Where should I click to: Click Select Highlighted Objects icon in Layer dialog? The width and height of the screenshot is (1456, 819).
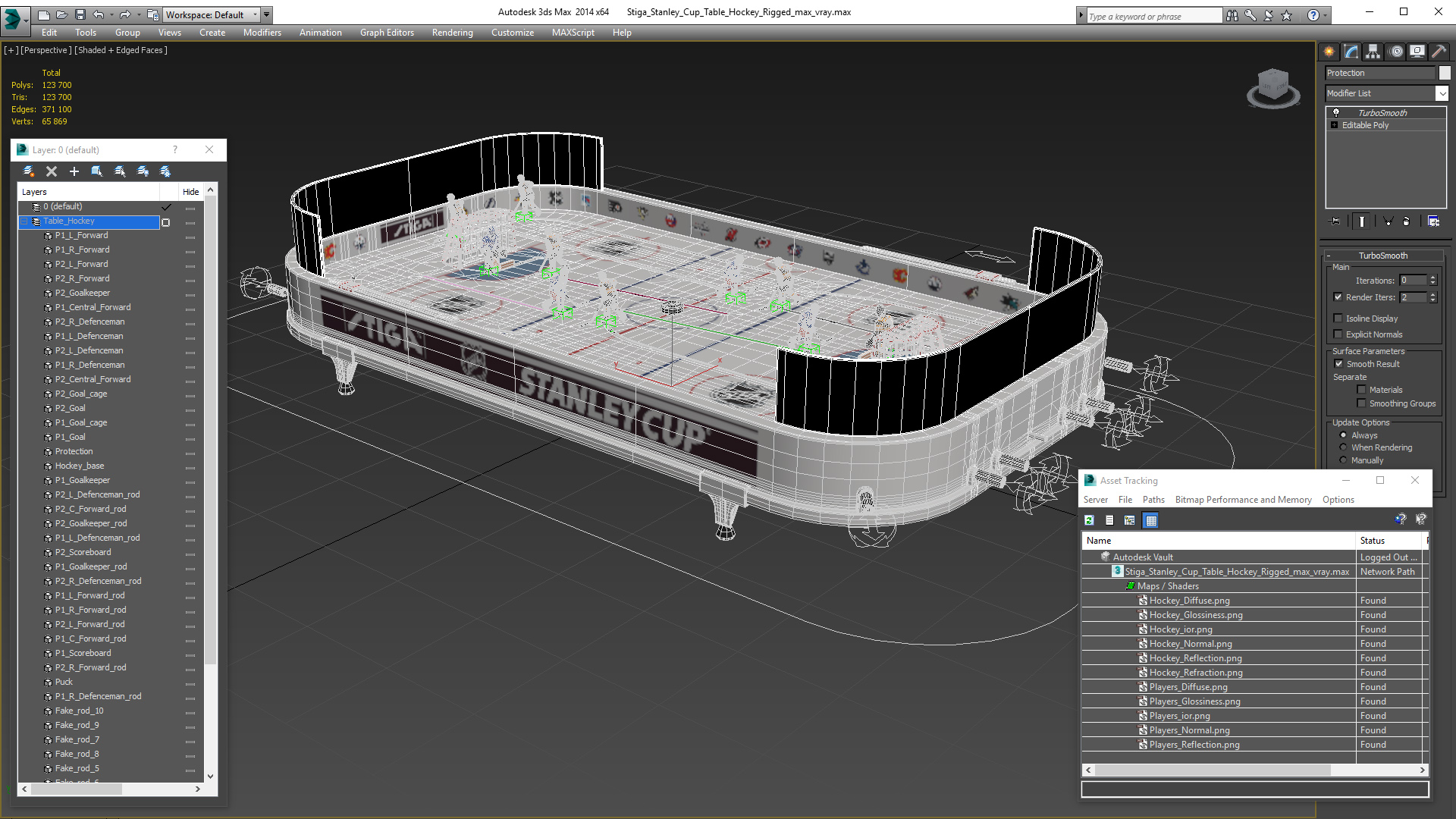point(97,171)
